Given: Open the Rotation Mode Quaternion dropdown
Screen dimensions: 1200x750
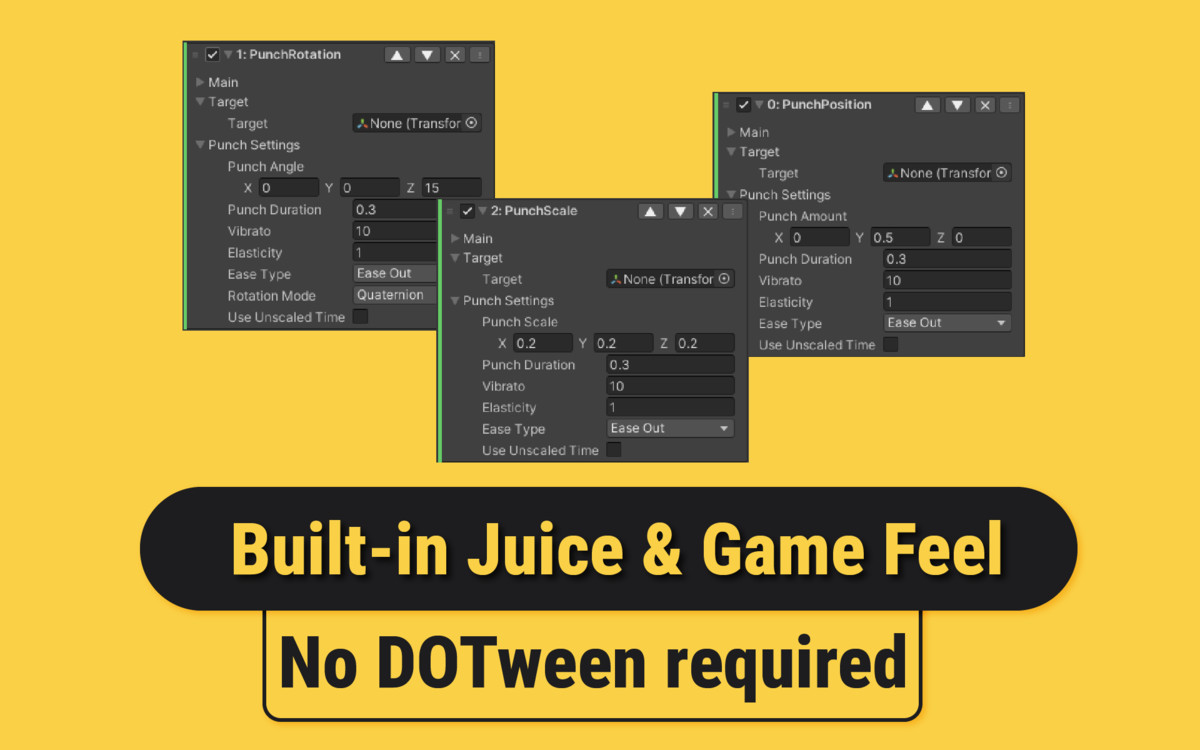Looking at the screenshot, I should [x=396, y=295].
